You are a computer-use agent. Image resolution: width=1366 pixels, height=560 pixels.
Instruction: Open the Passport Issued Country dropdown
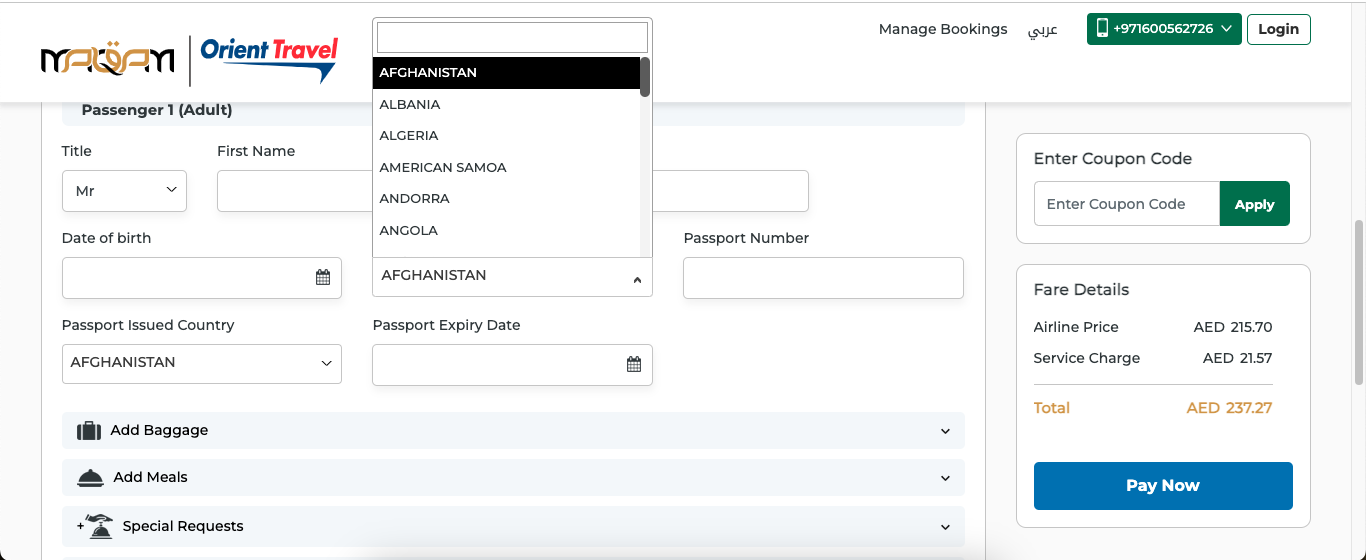click(x=201, y=363)
